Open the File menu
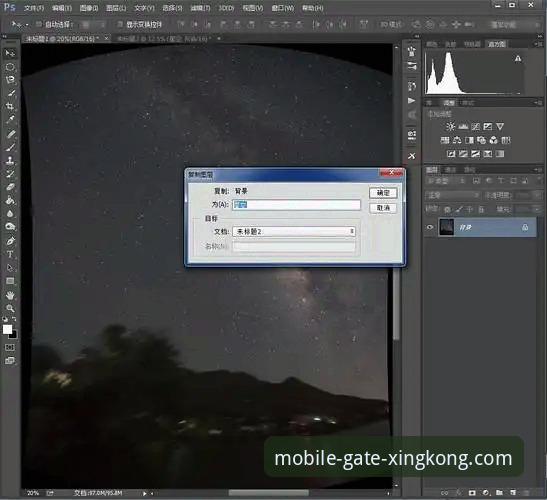Screen dimensions: 547x500 coord(33,8)
